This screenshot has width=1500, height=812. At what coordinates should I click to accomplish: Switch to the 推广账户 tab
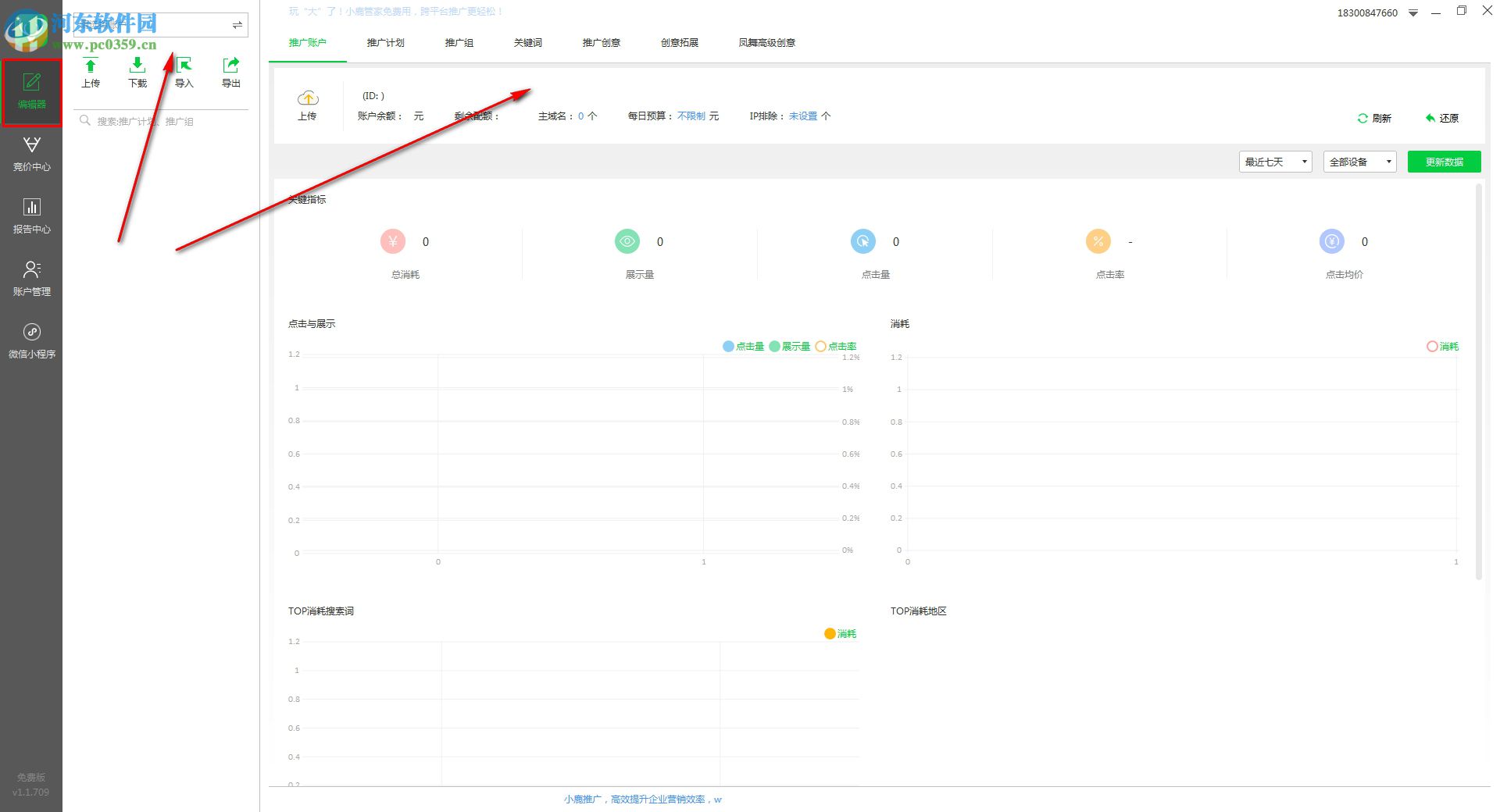click(308, 42)
